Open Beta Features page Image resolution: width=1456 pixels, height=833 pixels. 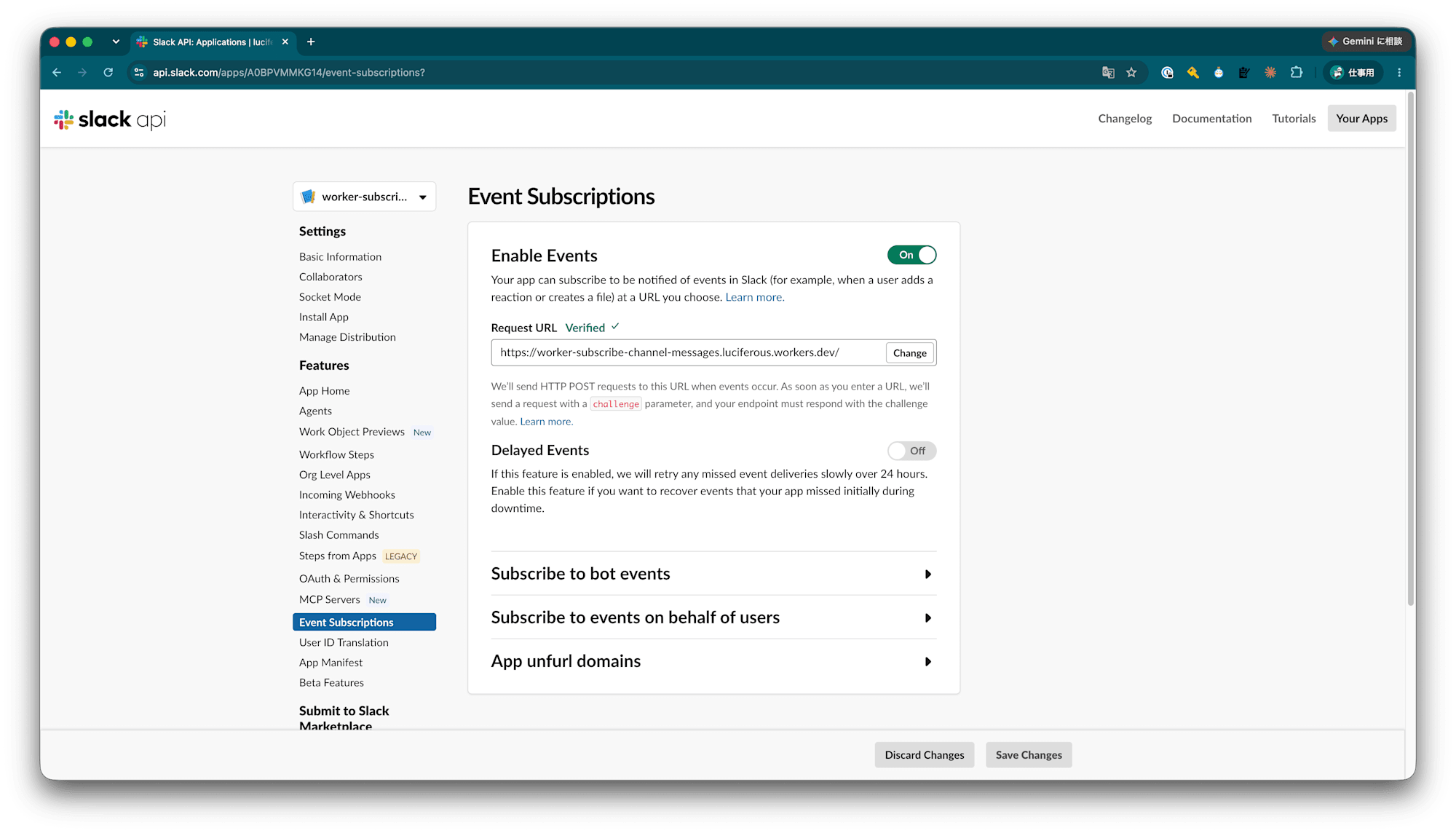point(331,683)
